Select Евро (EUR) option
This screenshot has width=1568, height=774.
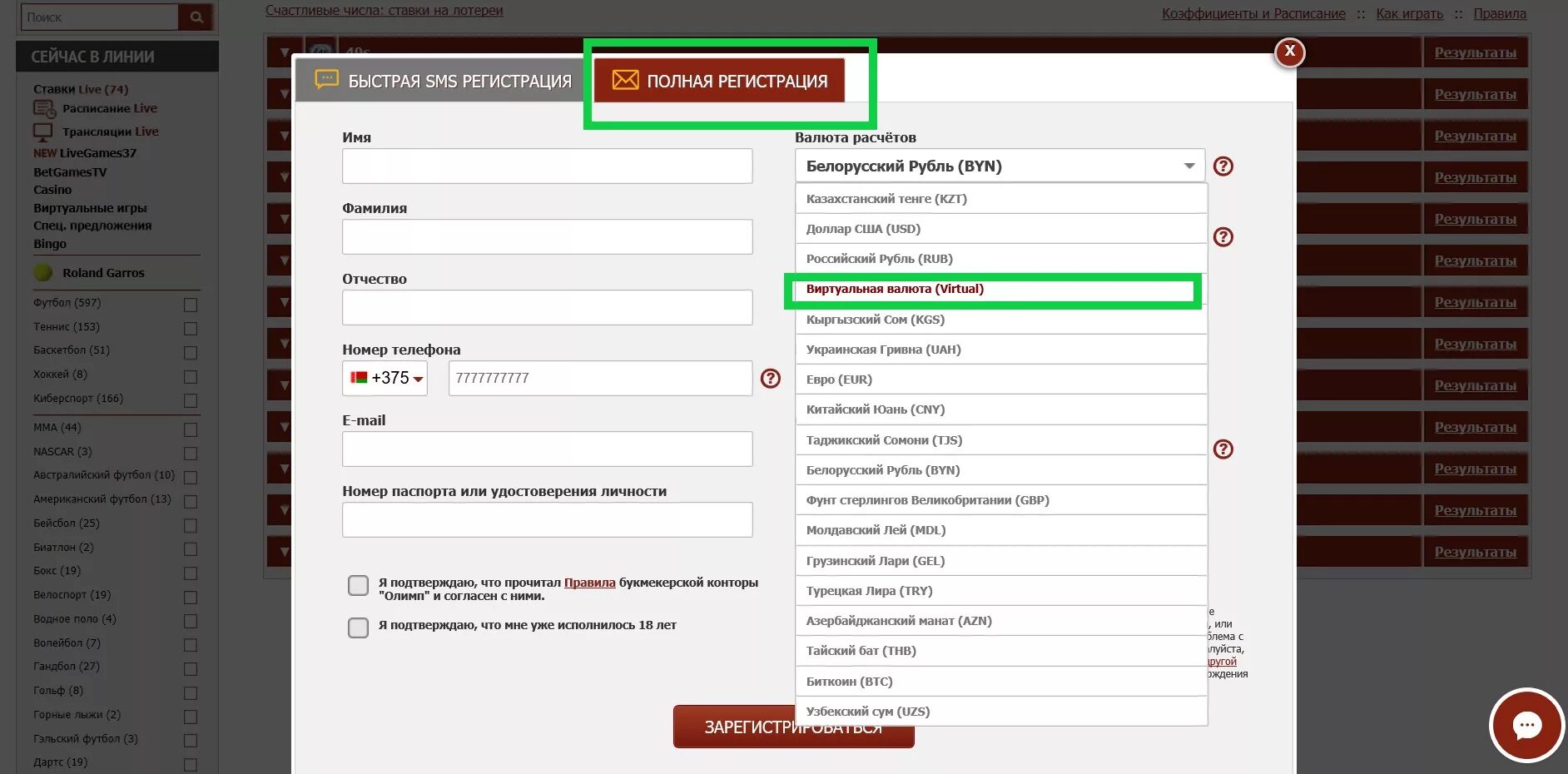click(x=1001, y=380)
